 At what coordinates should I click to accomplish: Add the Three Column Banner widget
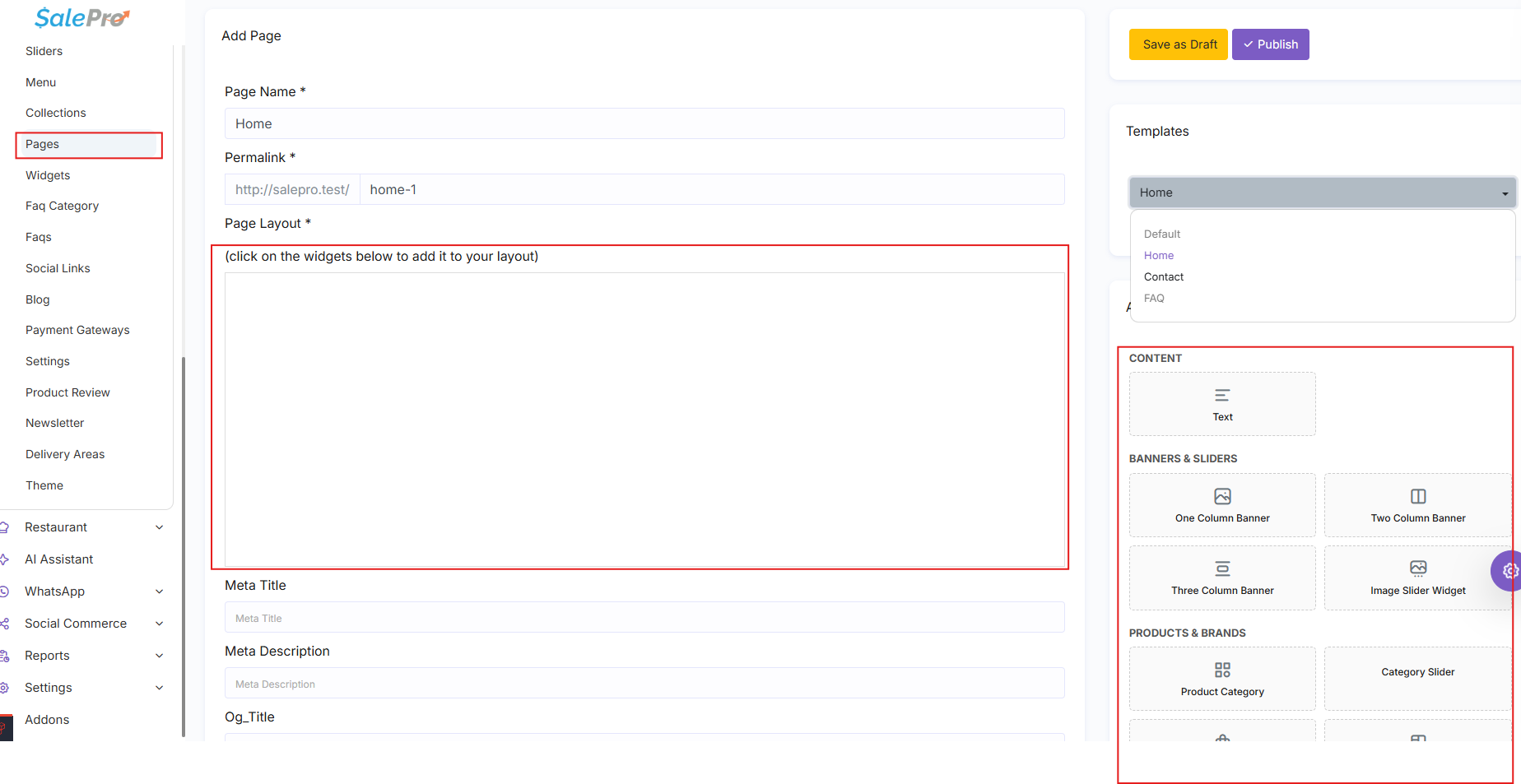pos(1222,578)
